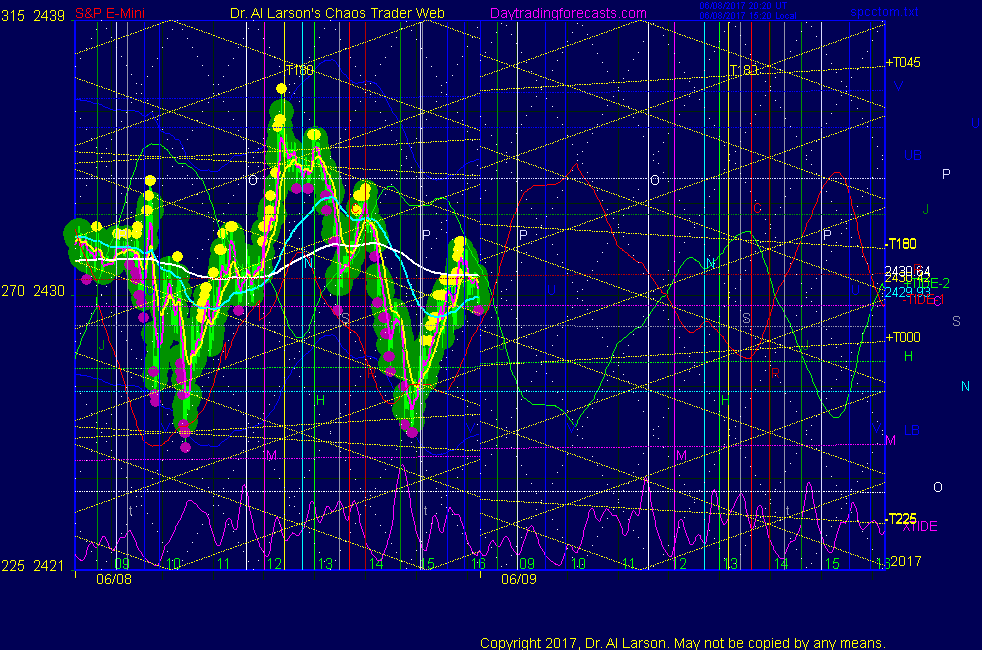Select the "+T045" line label
The height and width of the screenshot is (650, 982).
click(903, 62)
